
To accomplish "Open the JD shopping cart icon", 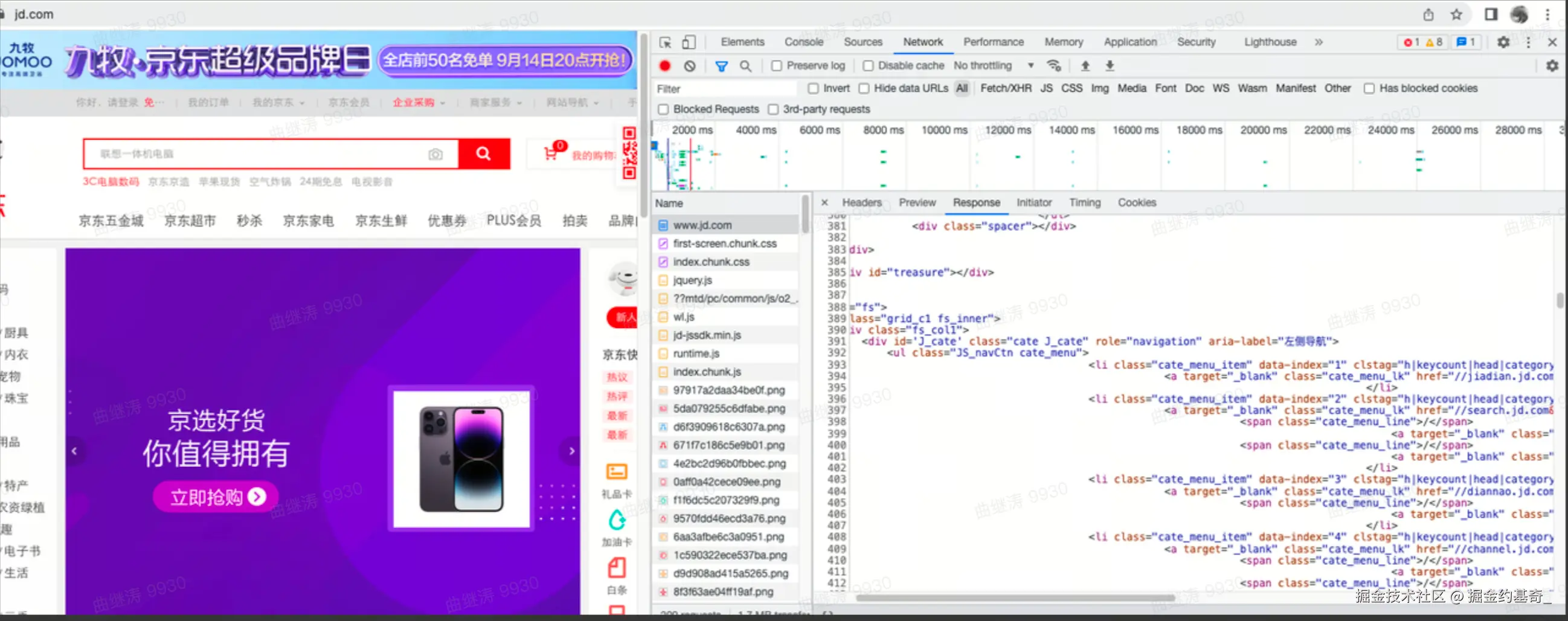I will pyautogui.click(x=551, y=153).
